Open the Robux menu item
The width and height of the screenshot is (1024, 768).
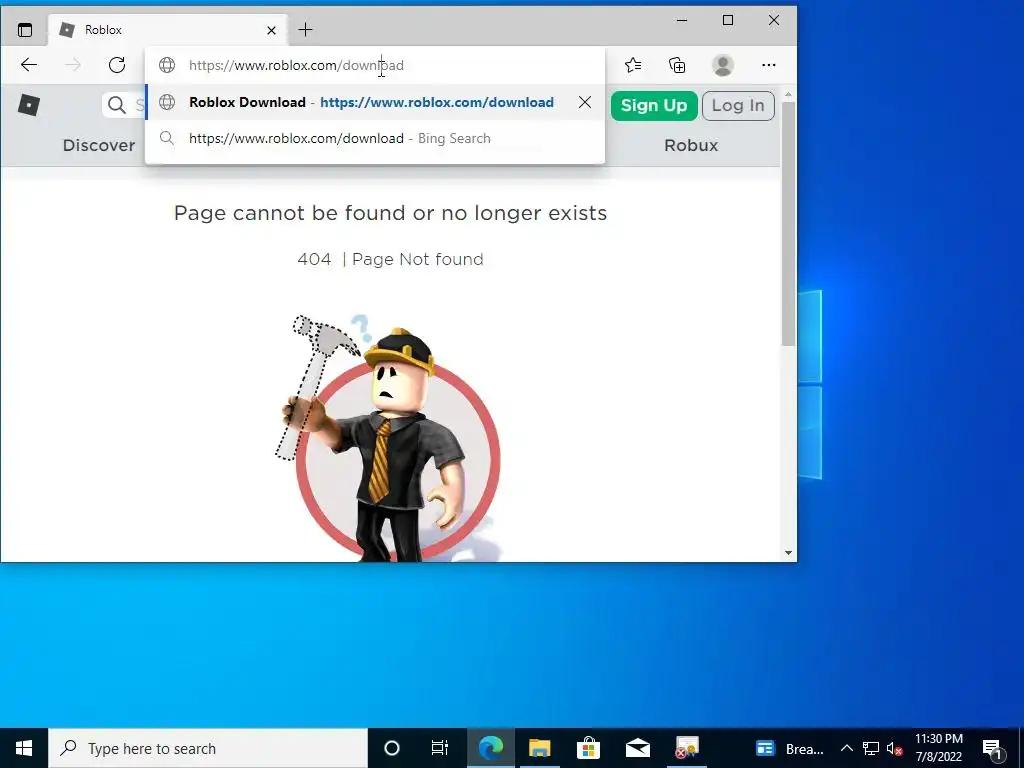(x=691, y=145)
